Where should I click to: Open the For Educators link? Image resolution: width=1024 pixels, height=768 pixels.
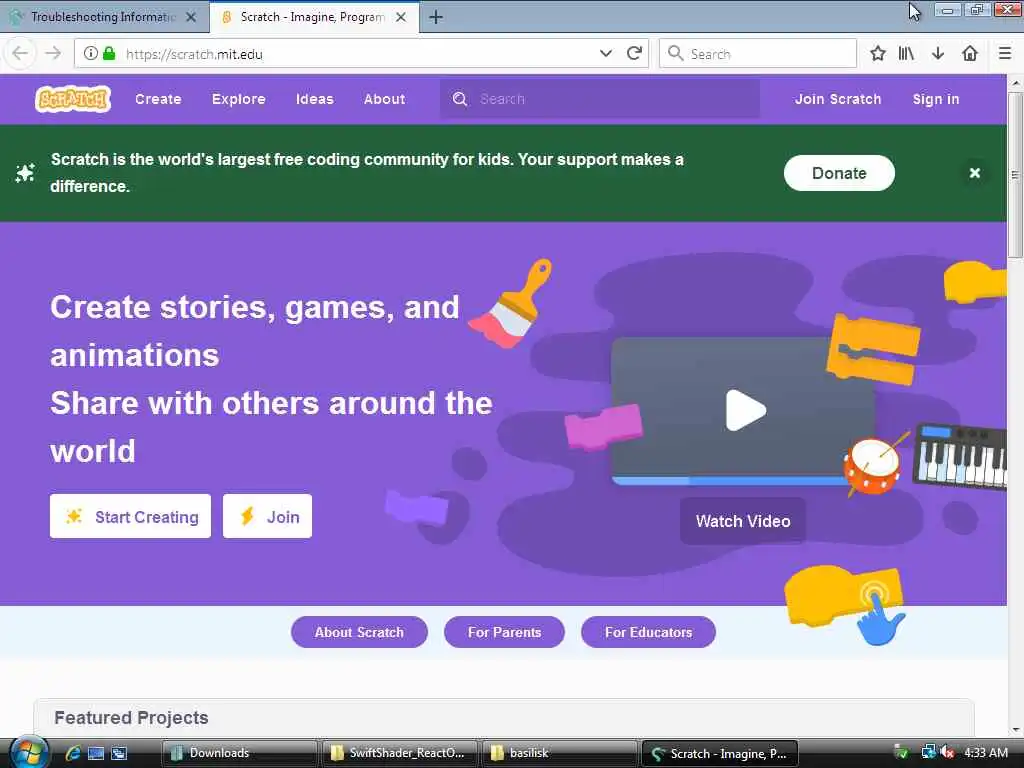648,632
